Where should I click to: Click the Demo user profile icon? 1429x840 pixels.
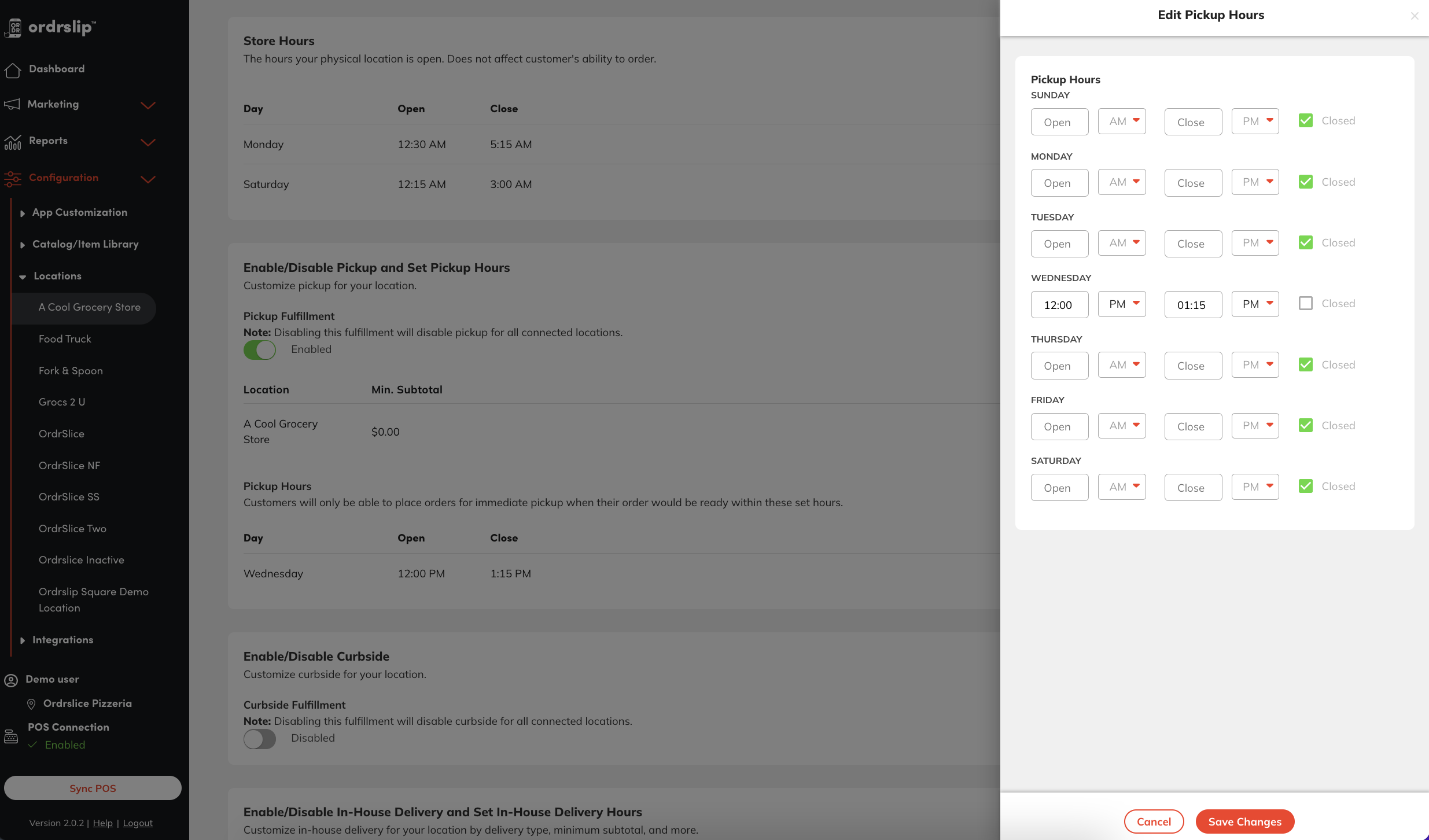[11, 680]
